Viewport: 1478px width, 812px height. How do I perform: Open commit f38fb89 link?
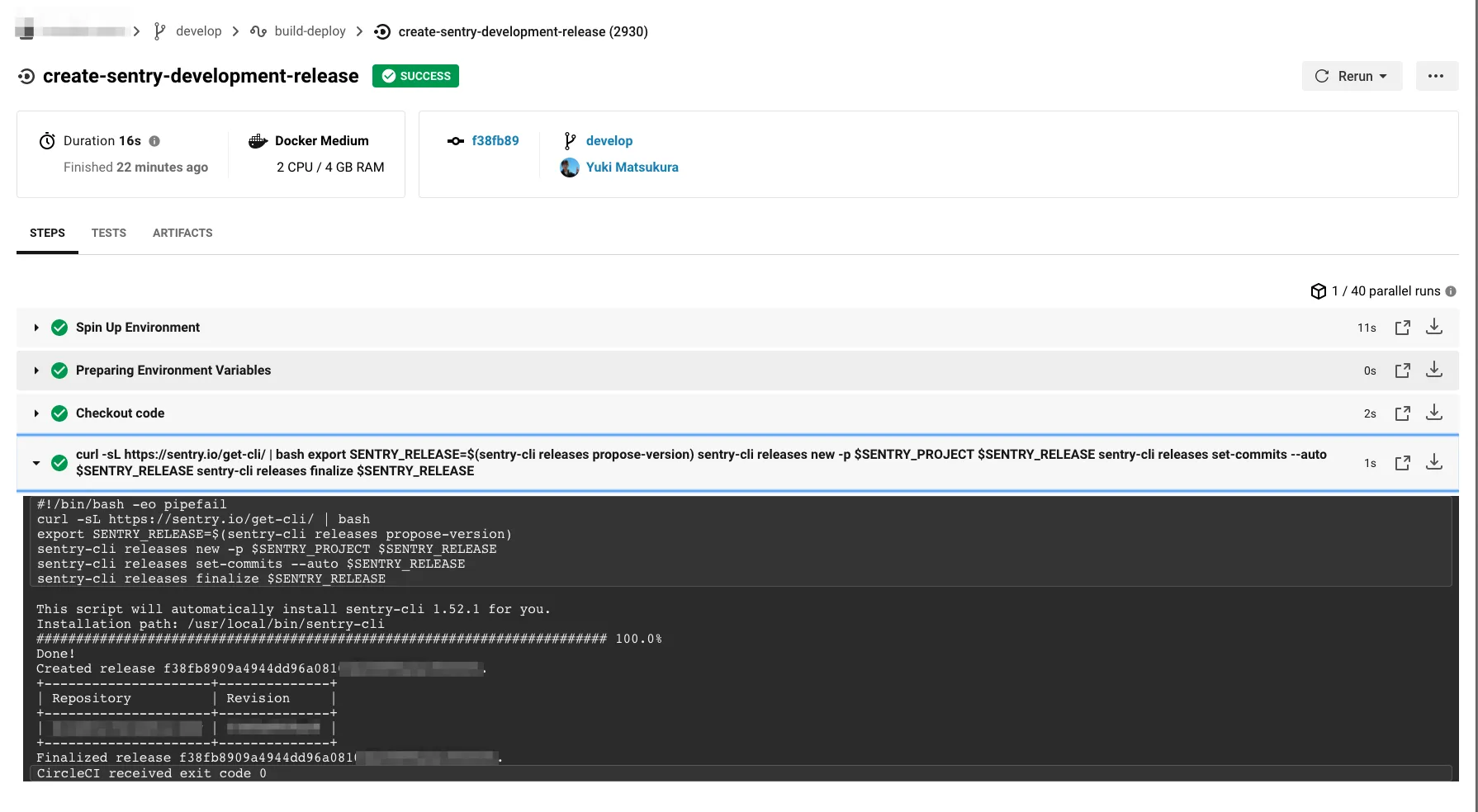pyautogui.click(x=495, y=141)
